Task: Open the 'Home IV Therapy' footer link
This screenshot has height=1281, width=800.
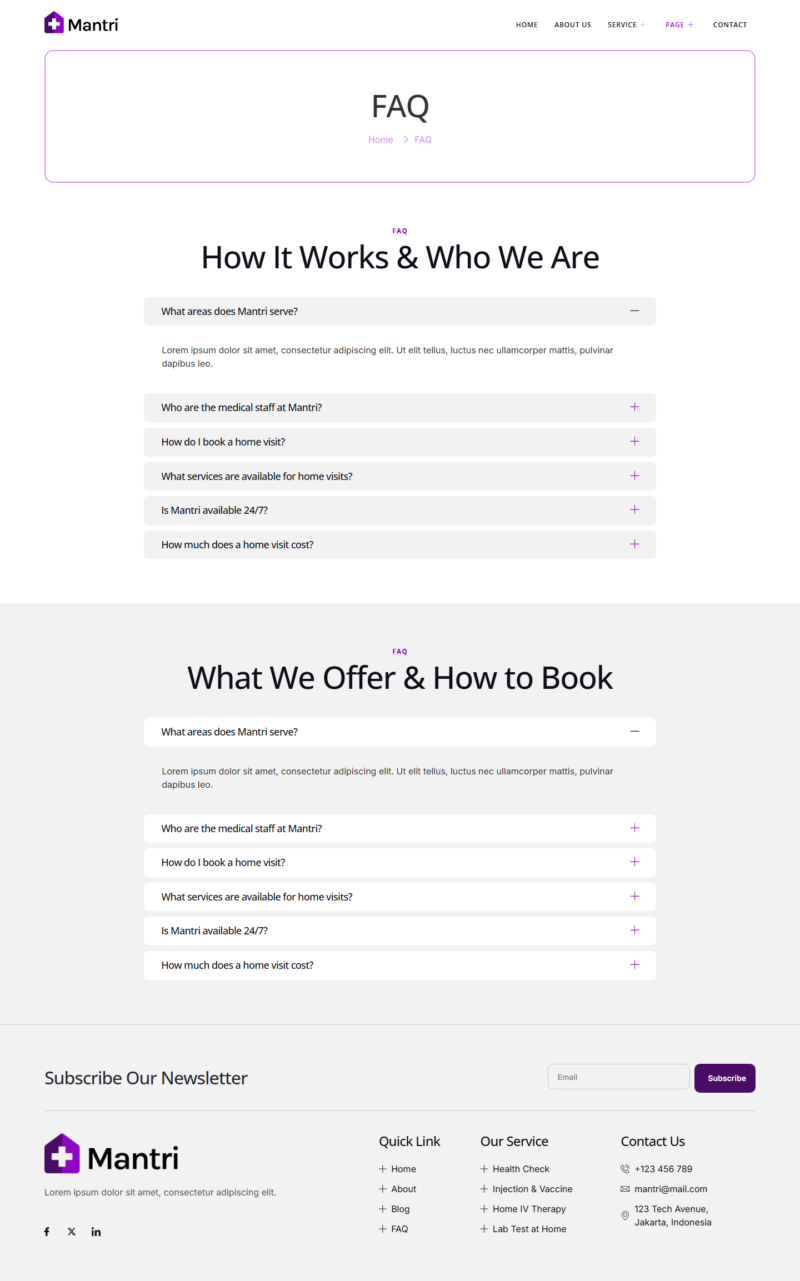Action: click(529, 1209)
